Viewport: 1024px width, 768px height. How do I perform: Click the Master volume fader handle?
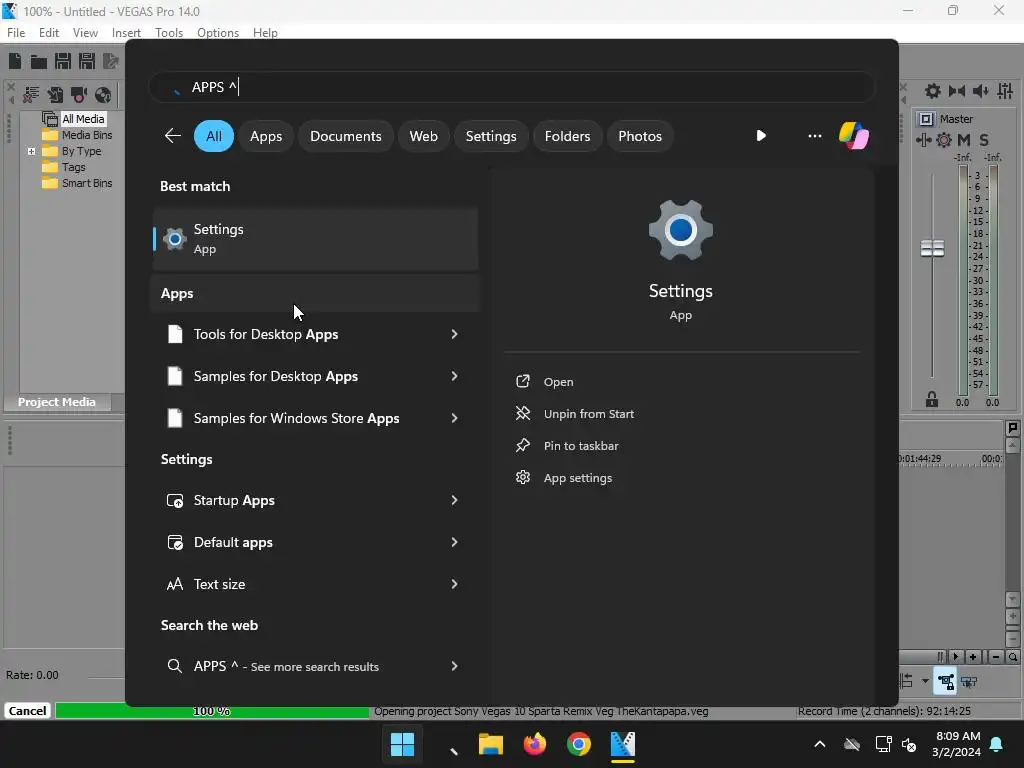tap(933, 249)
